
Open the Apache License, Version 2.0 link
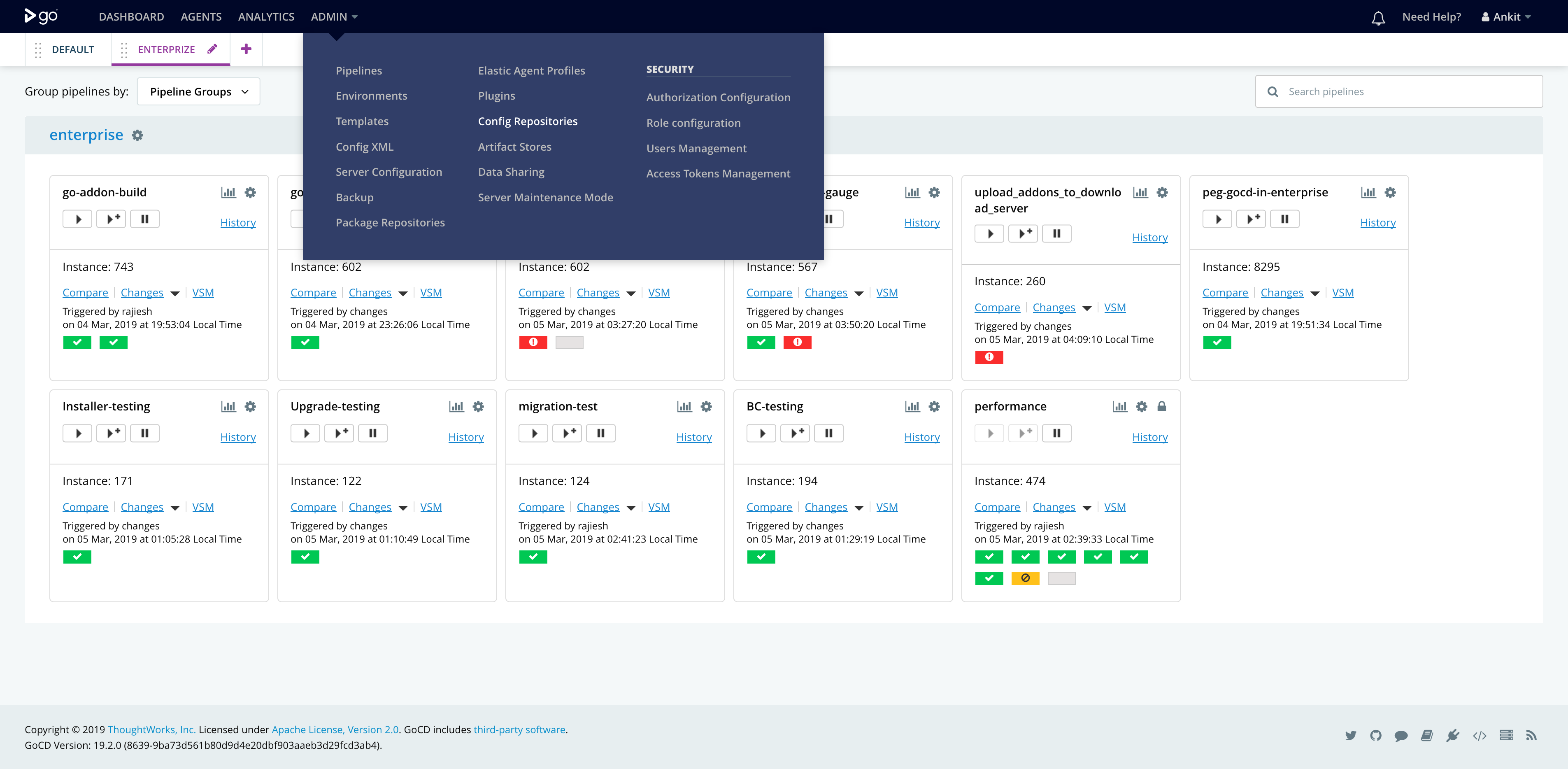click(335, 729)
